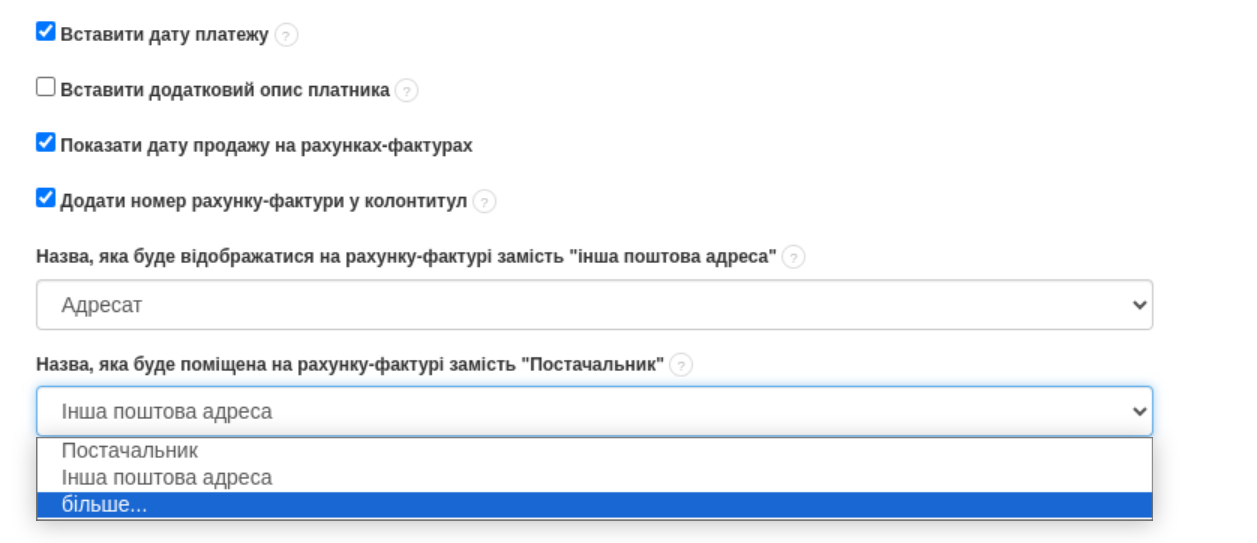Click the label about replacing "Постачальник" name

pos(350,365)
